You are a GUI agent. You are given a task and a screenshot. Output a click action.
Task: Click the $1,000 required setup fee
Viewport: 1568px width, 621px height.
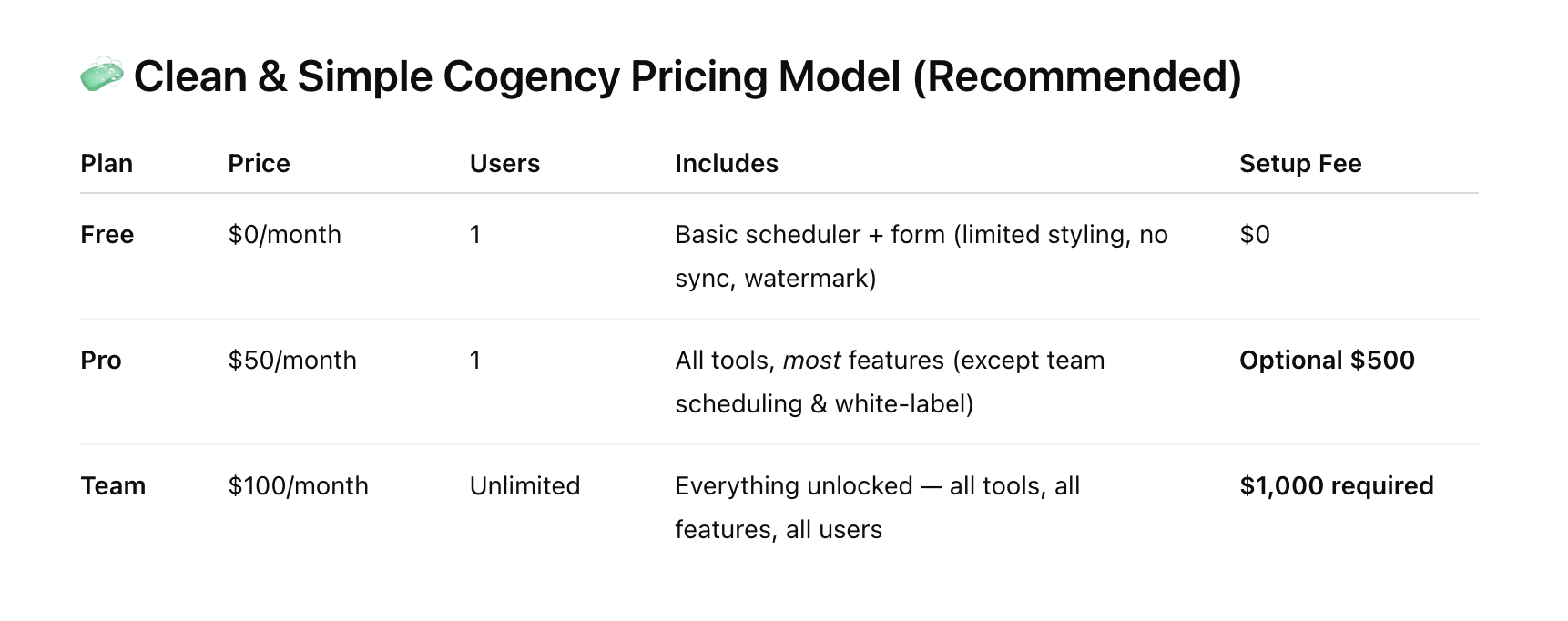tap(1336, 486)
